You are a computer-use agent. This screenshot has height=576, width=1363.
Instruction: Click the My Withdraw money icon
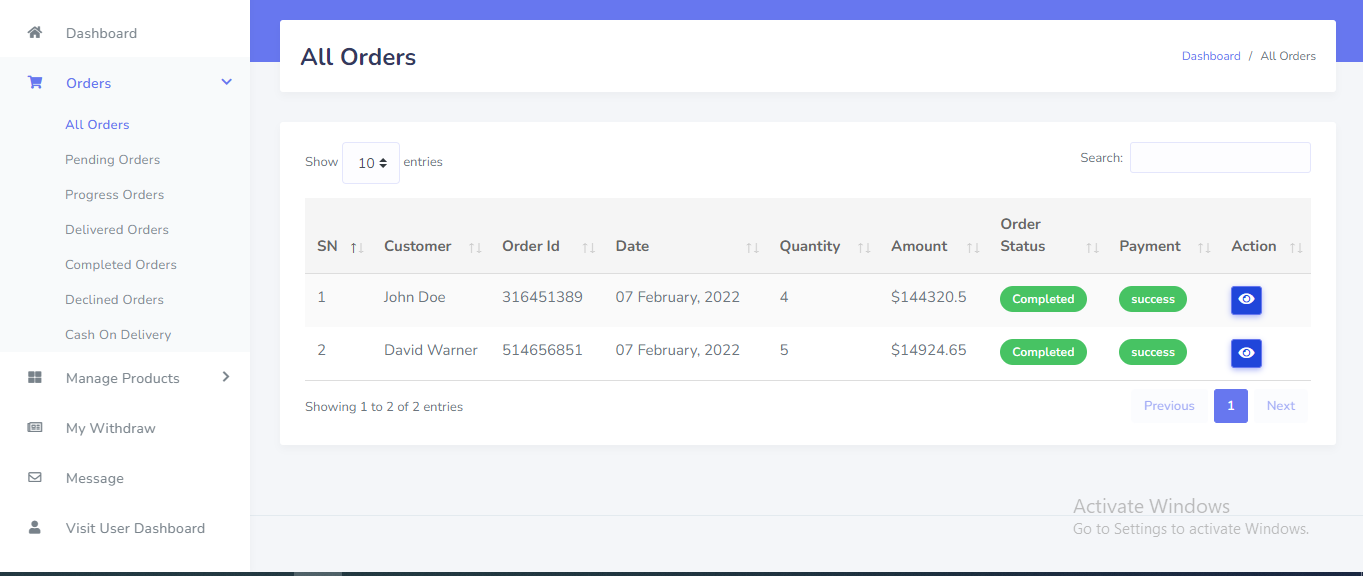pyautogui.click(x=35, y=428)
